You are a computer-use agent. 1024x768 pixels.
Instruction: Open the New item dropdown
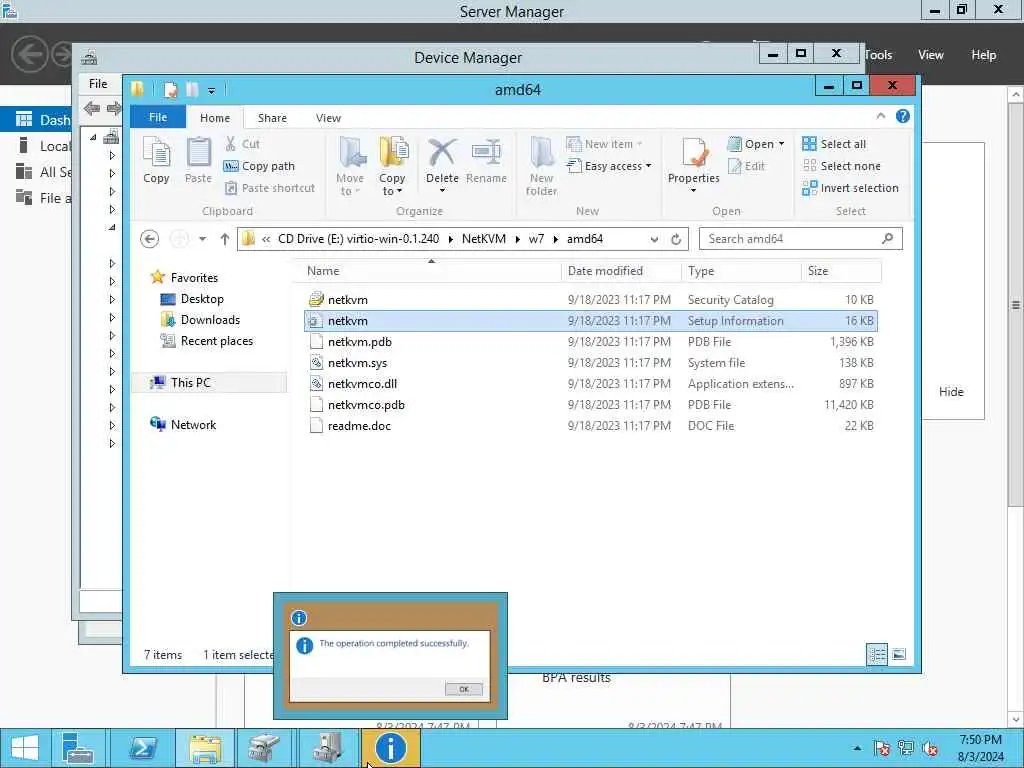(605, 144)
